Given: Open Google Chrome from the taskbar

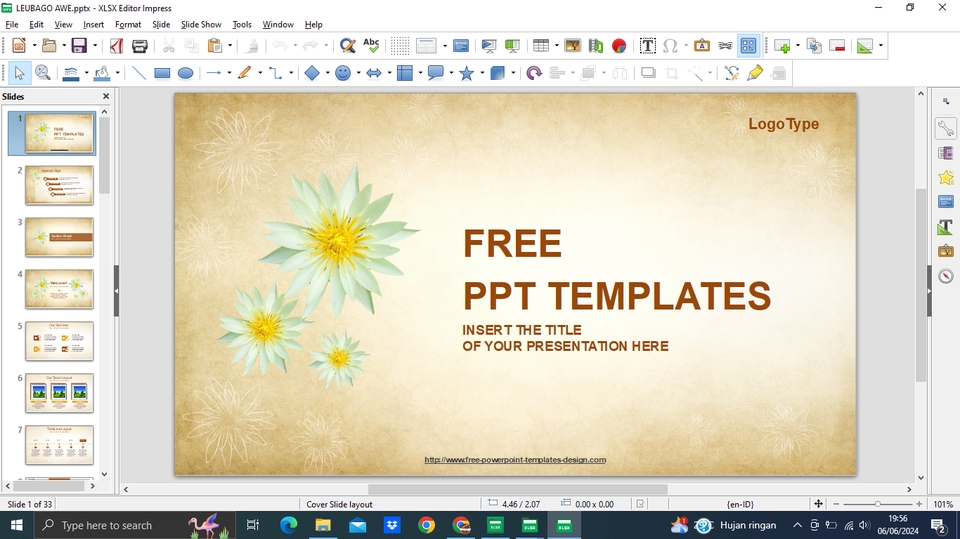Looking at the screenshot, I should pos(427,525).
